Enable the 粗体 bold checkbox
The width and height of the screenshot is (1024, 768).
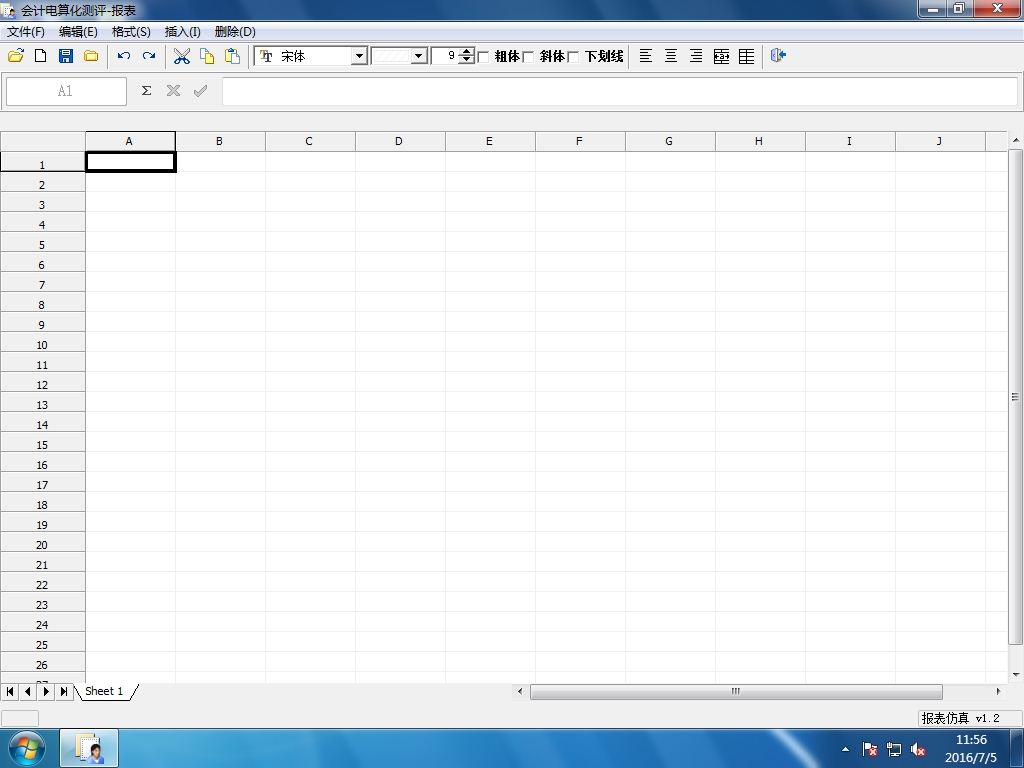click(484, 57)
